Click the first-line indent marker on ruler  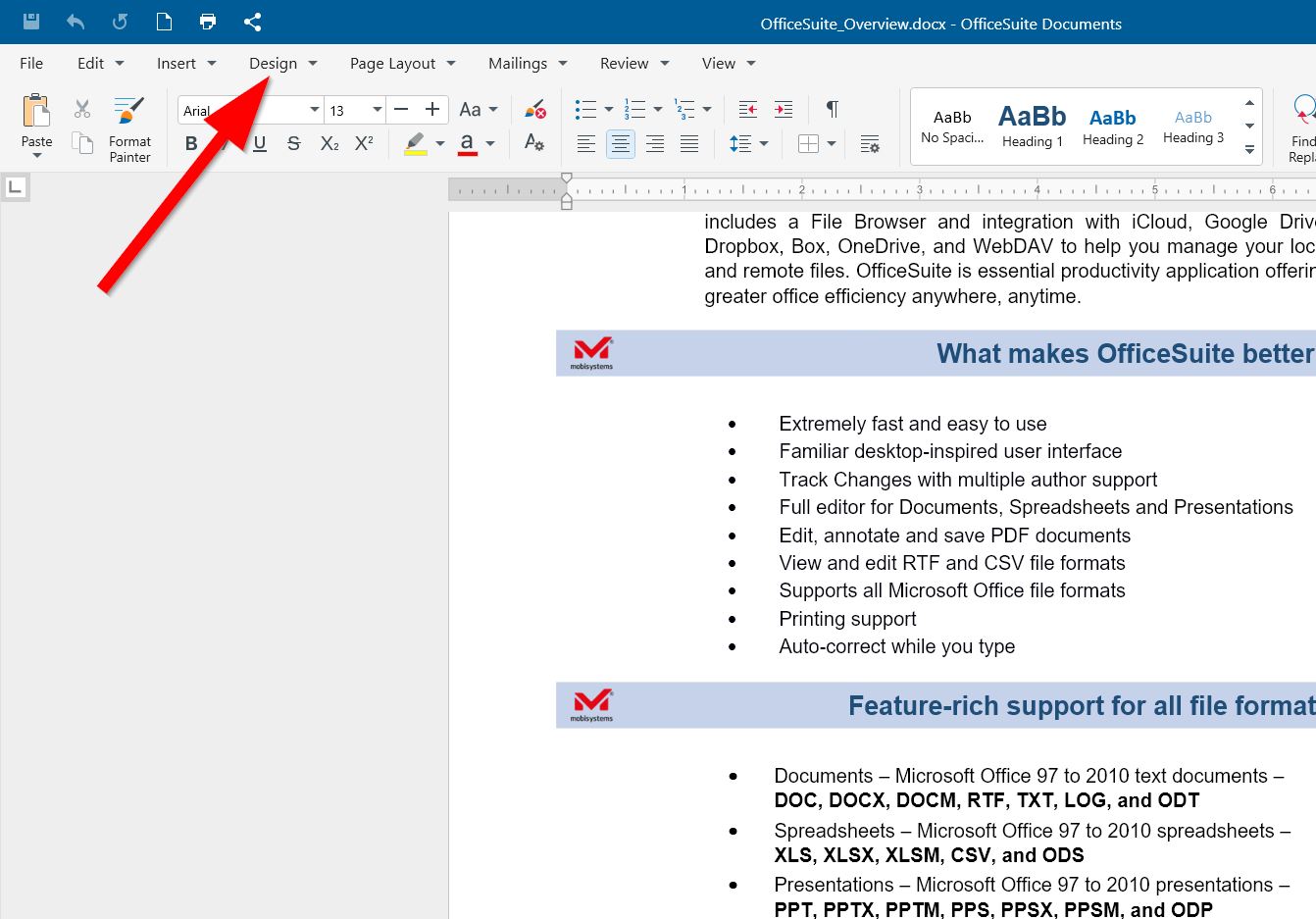567,179
